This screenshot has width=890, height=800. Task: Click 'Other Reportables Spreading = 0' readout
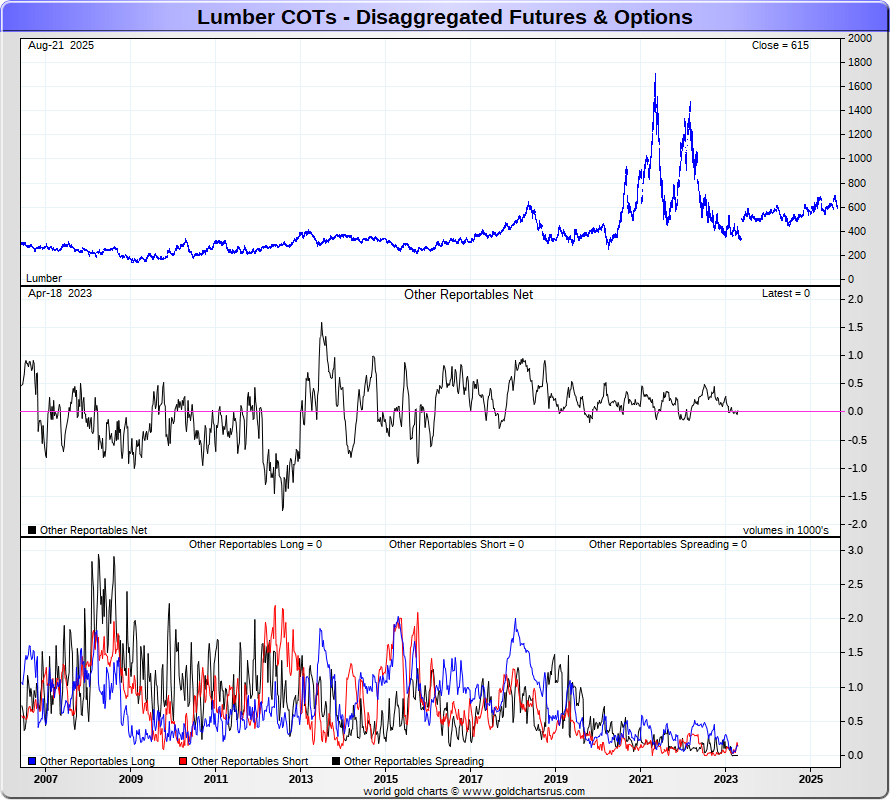668,544
